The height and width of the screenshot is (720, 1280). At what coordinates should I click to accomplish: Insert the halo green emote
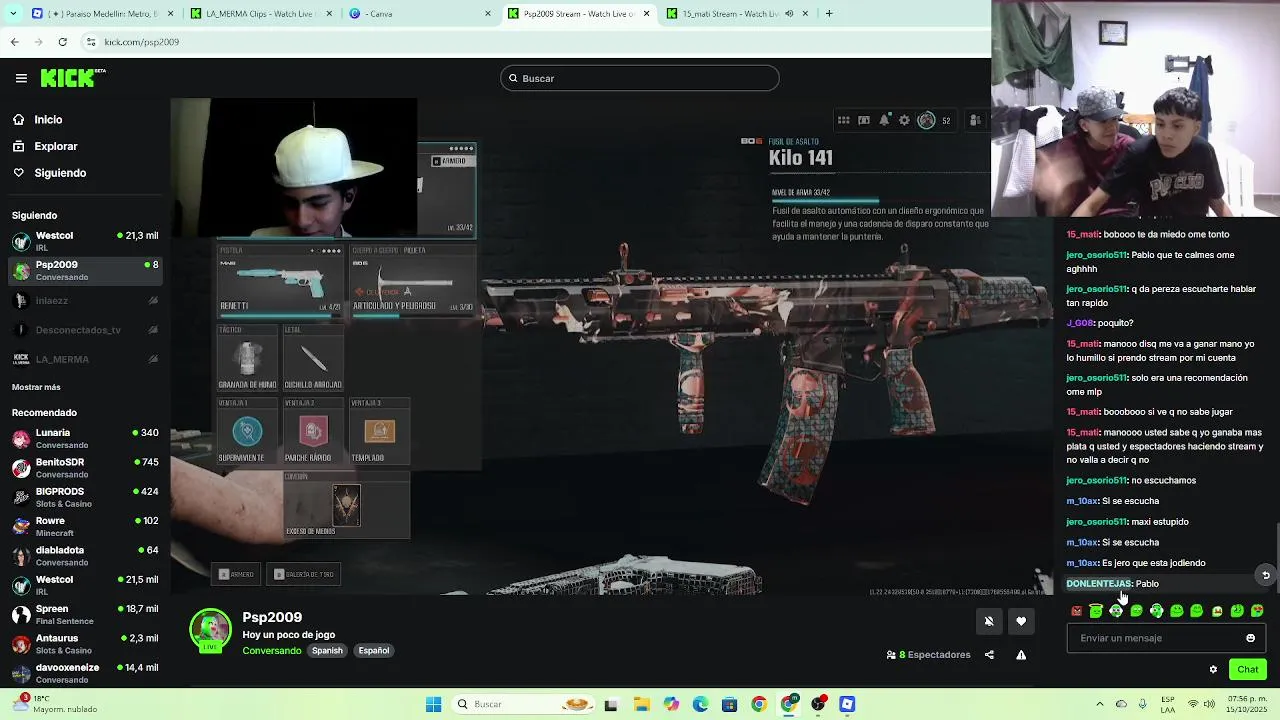click(1096, 611)
